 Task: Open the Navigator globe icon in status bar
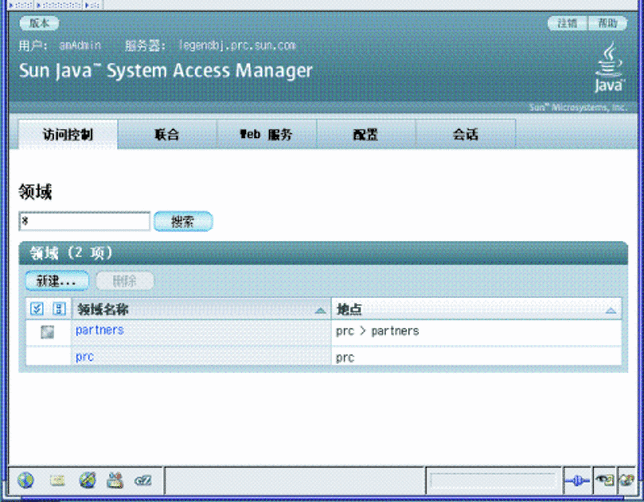pos(25,479)
